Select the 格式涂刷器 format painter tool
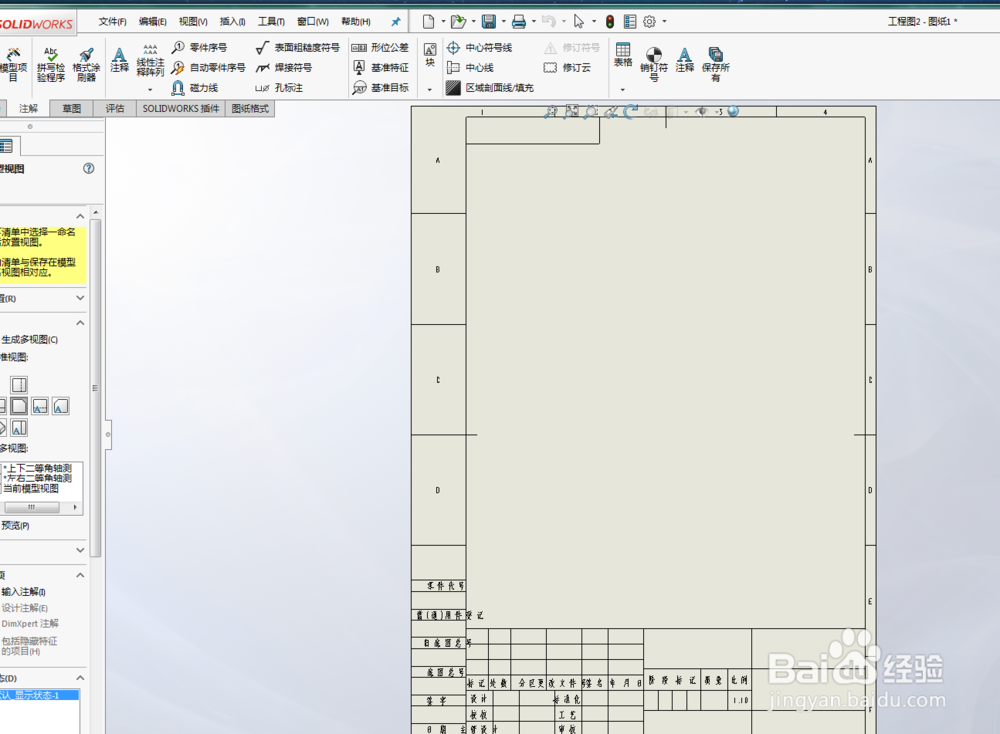Viewport: 1000px width, 734px height. click(86, 64)
